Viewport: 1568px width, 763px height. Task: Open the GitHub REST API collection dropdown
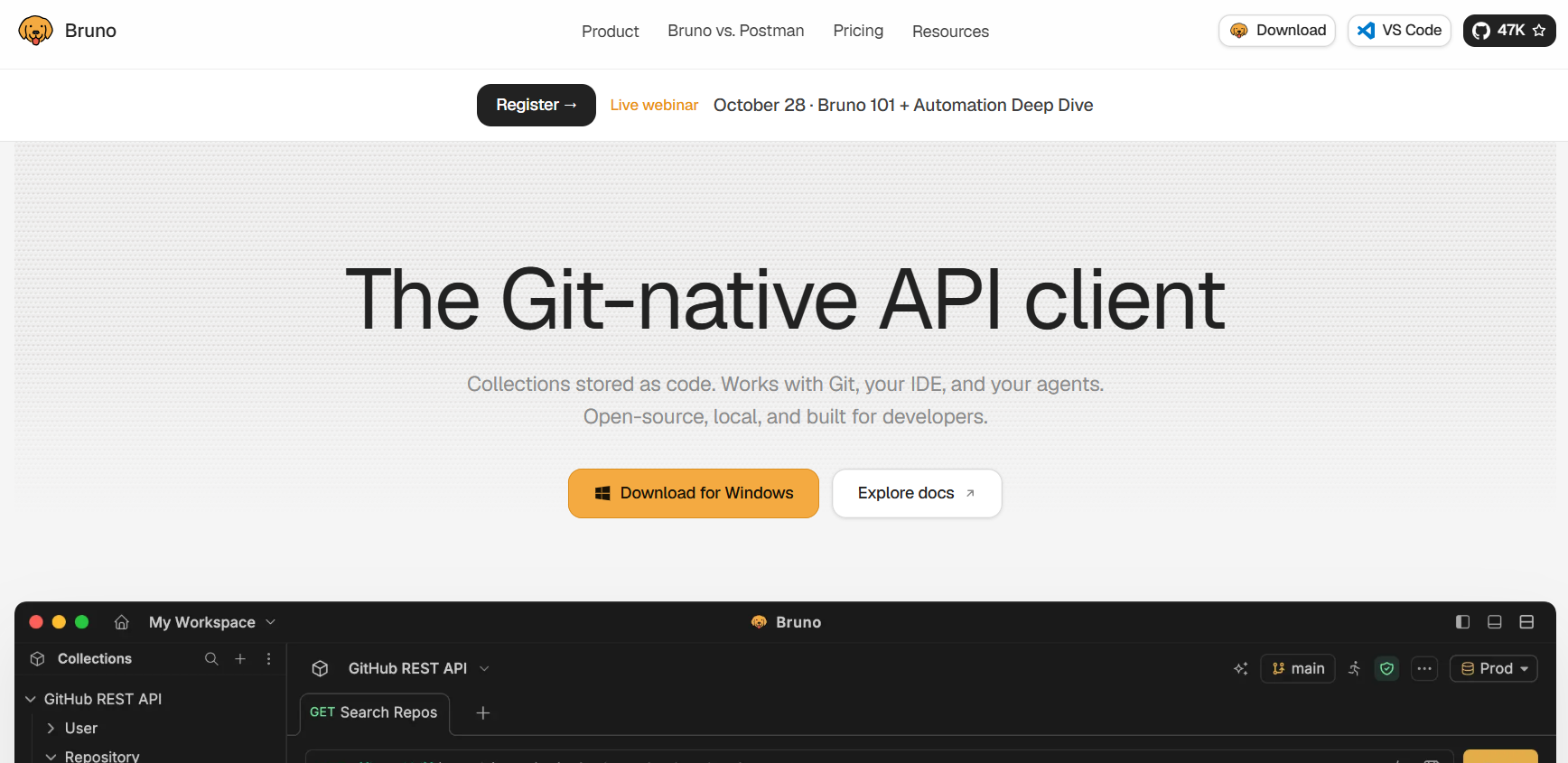click(419, 668)
